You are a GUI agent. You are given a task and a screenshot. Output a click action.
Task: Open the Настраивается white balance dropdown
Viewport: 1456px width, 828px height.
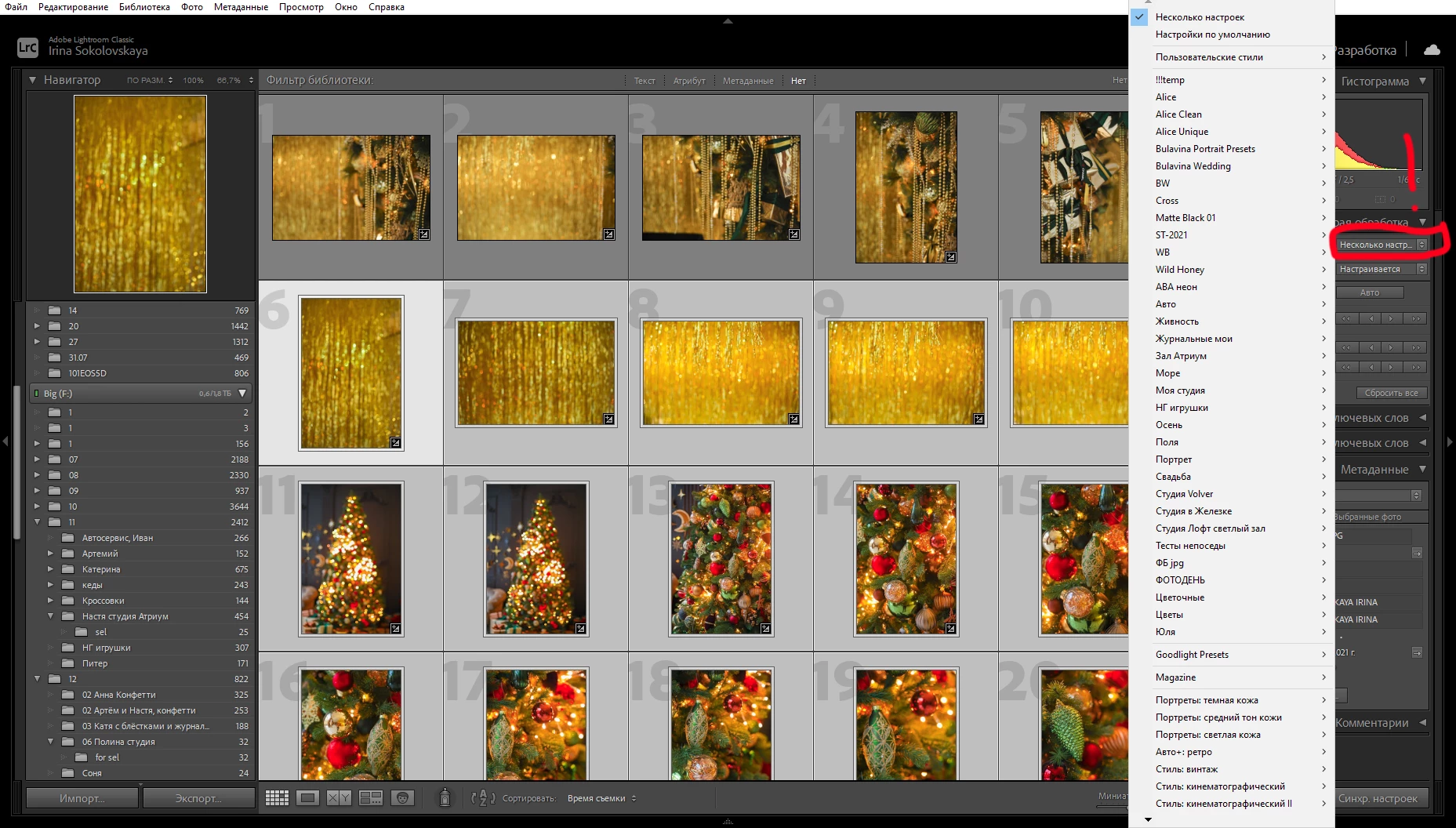(x=1382, y=269)
